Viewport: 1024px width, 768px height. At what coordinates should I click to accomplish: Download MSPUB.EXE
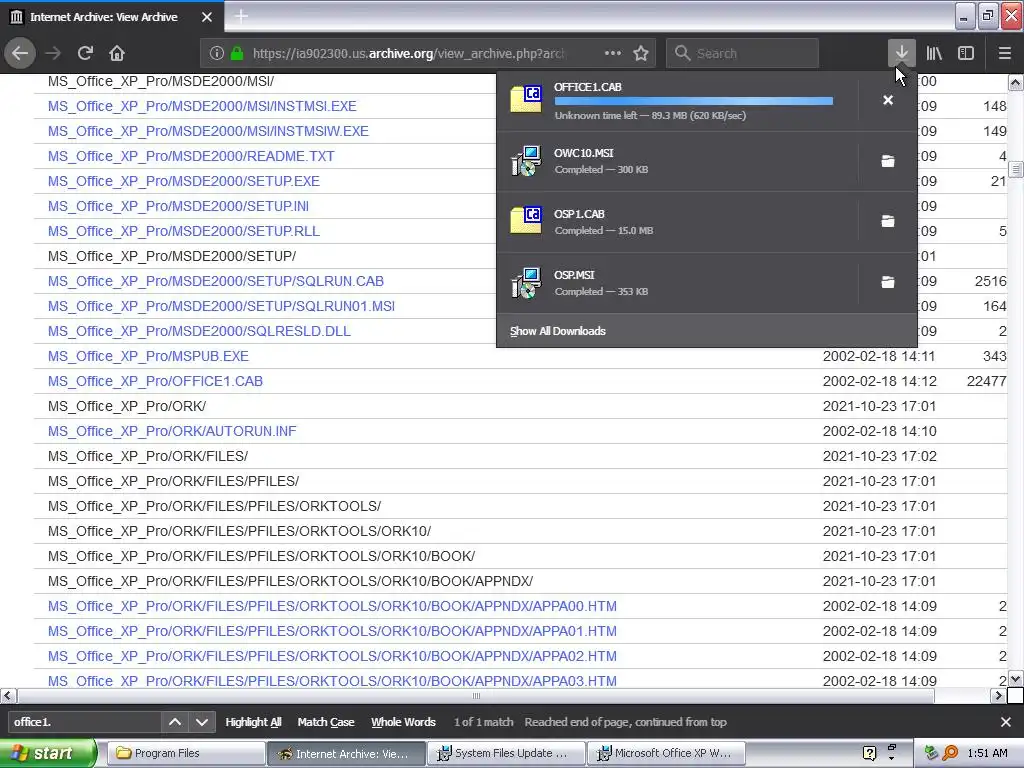click(148, 357)
